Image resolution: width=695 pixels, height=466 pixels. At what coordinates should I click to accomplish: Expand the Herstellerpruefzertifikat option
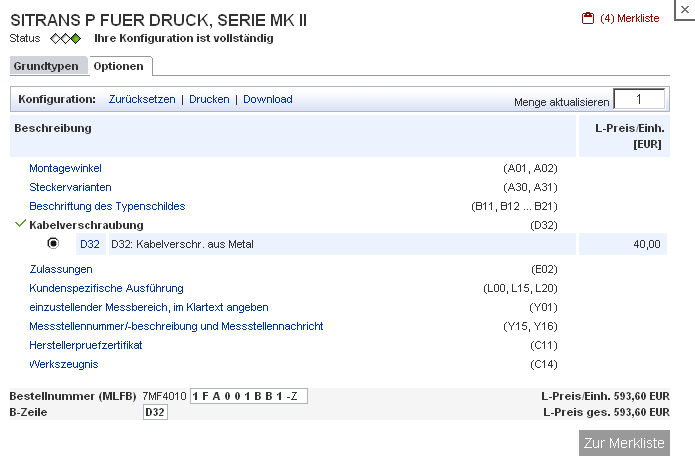tap(86, 345)
